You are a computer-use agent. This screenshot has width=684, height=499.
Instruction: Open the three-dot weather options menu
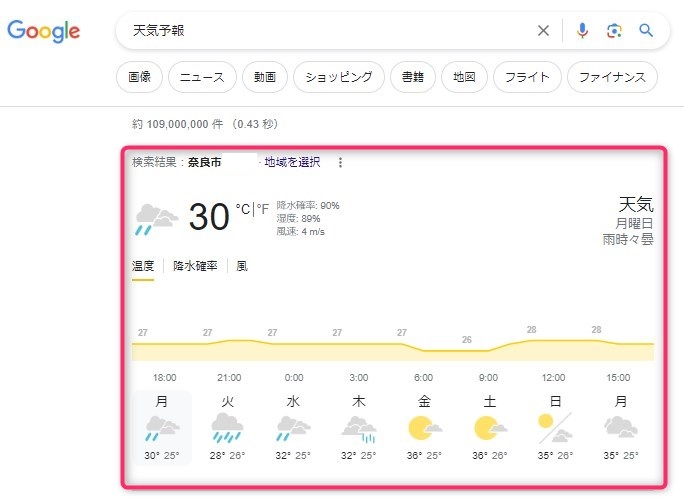(x=340, y=162)
